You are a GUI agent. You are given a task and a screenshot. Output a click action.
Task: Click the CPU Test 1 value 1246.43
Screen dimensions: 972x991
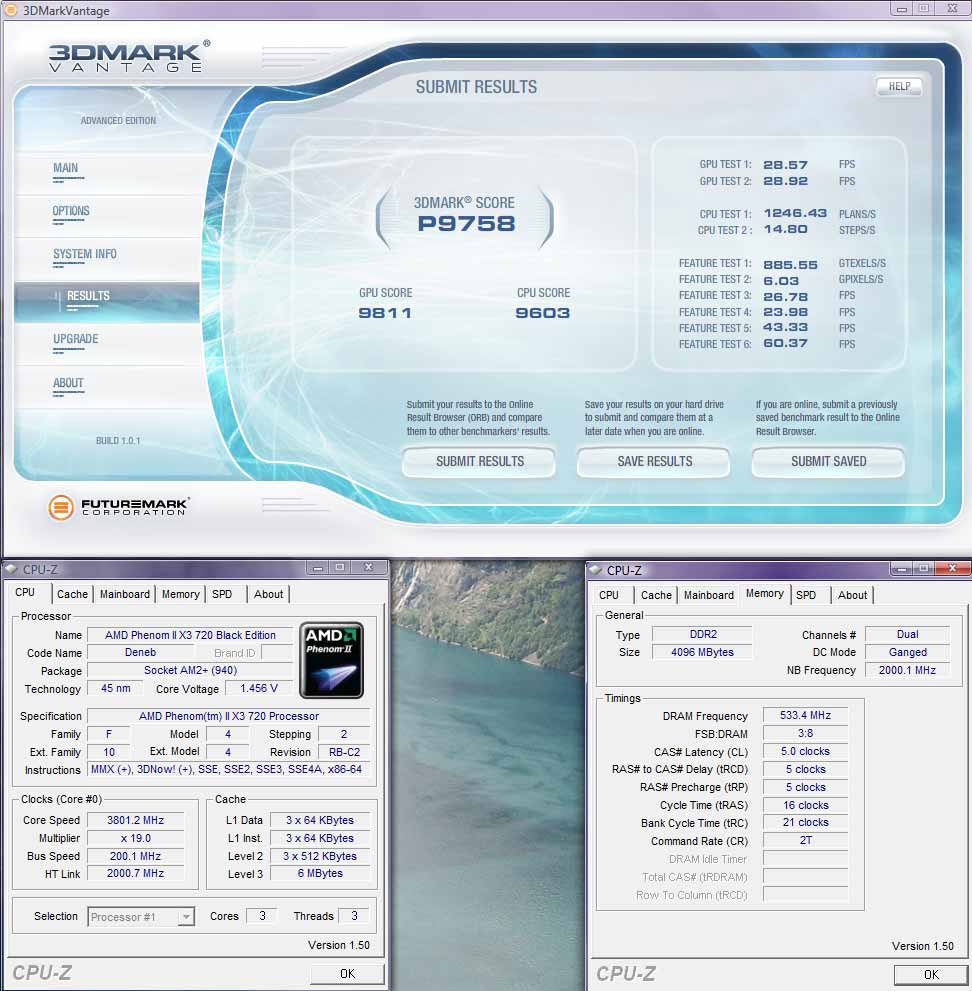point(794,213)
